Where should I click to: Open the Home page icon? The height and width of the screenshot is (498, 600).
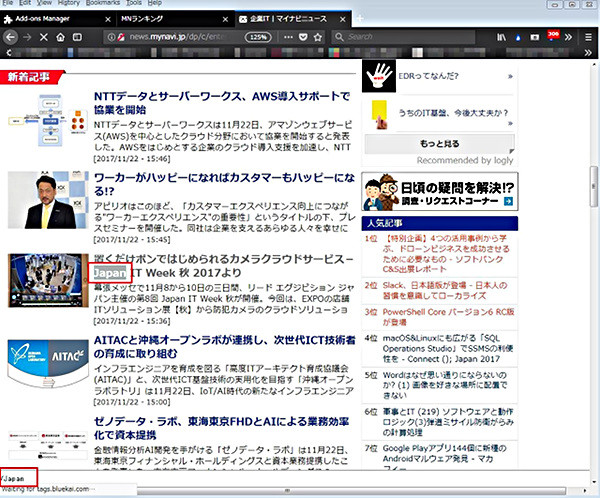(60, 37)
